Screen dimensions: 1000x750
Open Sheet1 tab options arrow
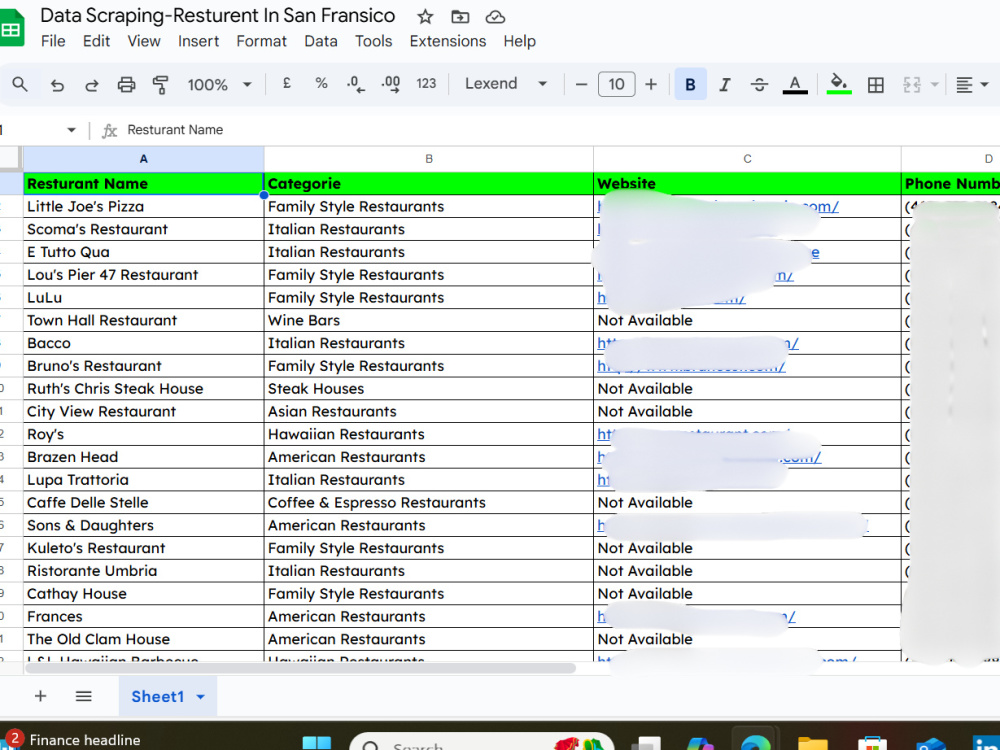coord(200,697)
